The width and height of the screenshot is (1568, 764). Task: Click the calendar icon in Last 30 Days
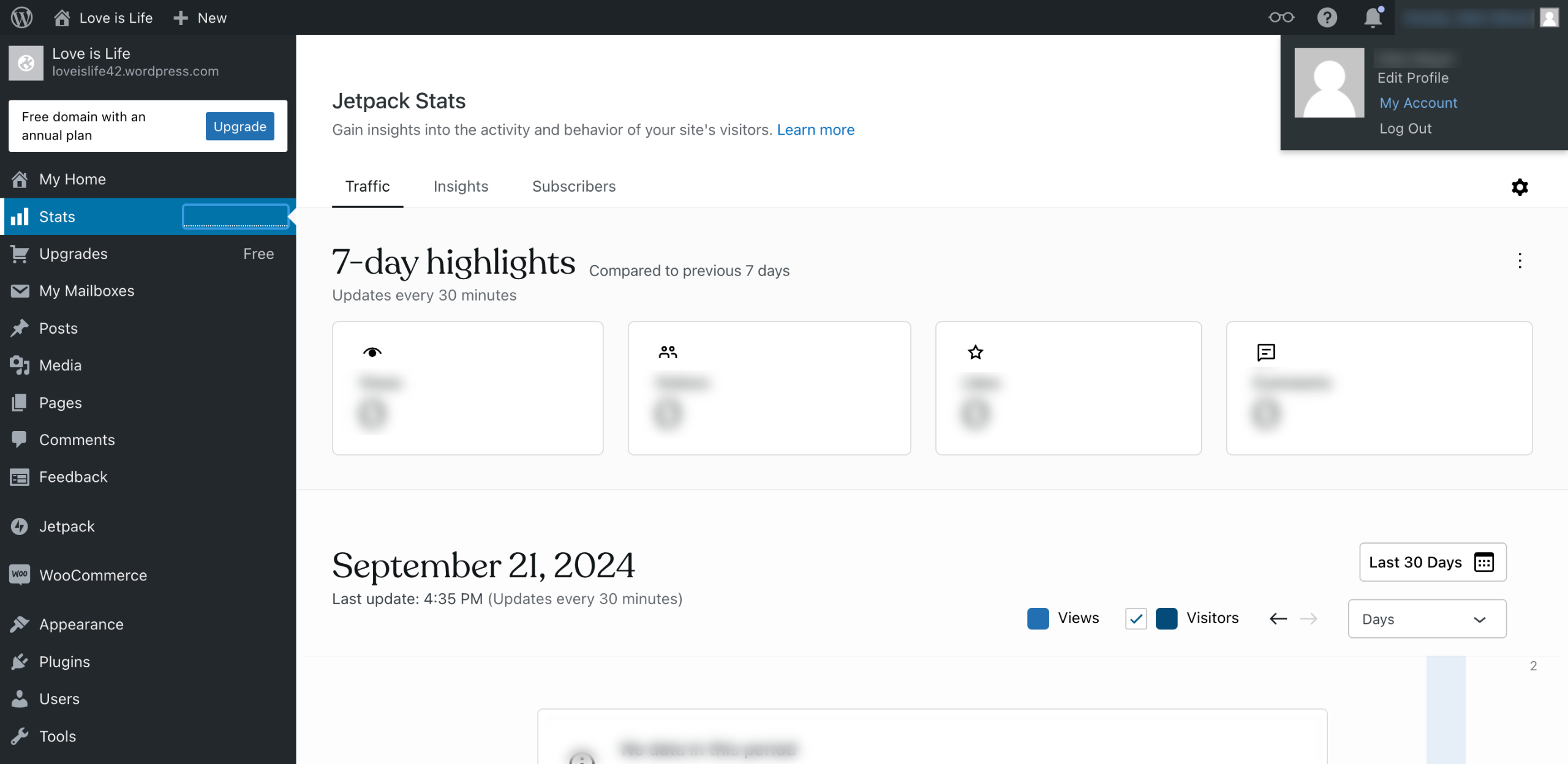(1484, 562)
